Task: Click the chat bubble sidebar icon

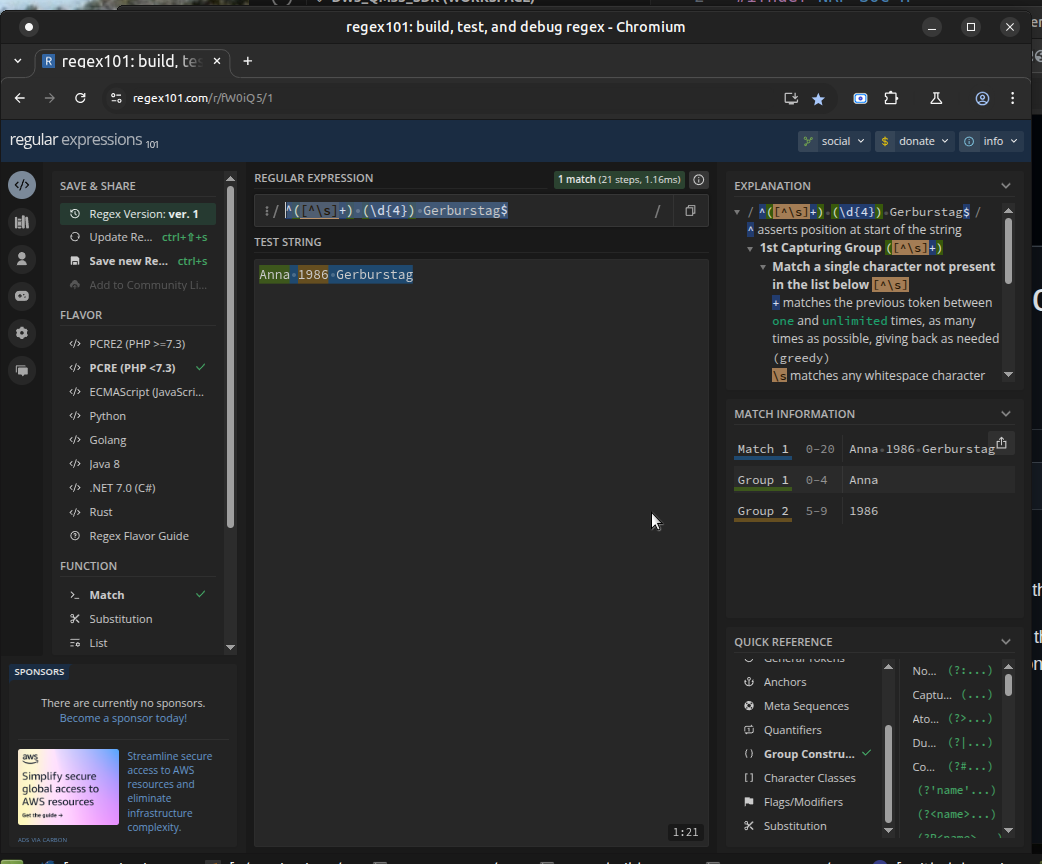Action: (x=21, y=370)
